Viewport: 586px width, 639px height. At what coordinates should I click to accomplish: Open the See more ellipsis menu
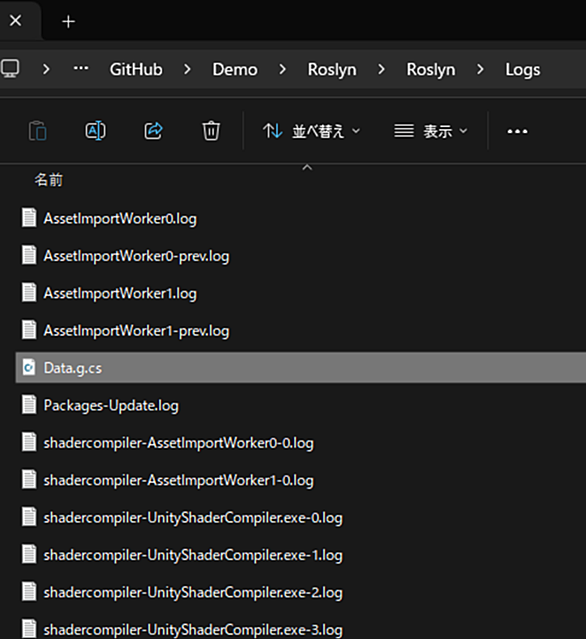pyautogui.click(x=517, y=131)
